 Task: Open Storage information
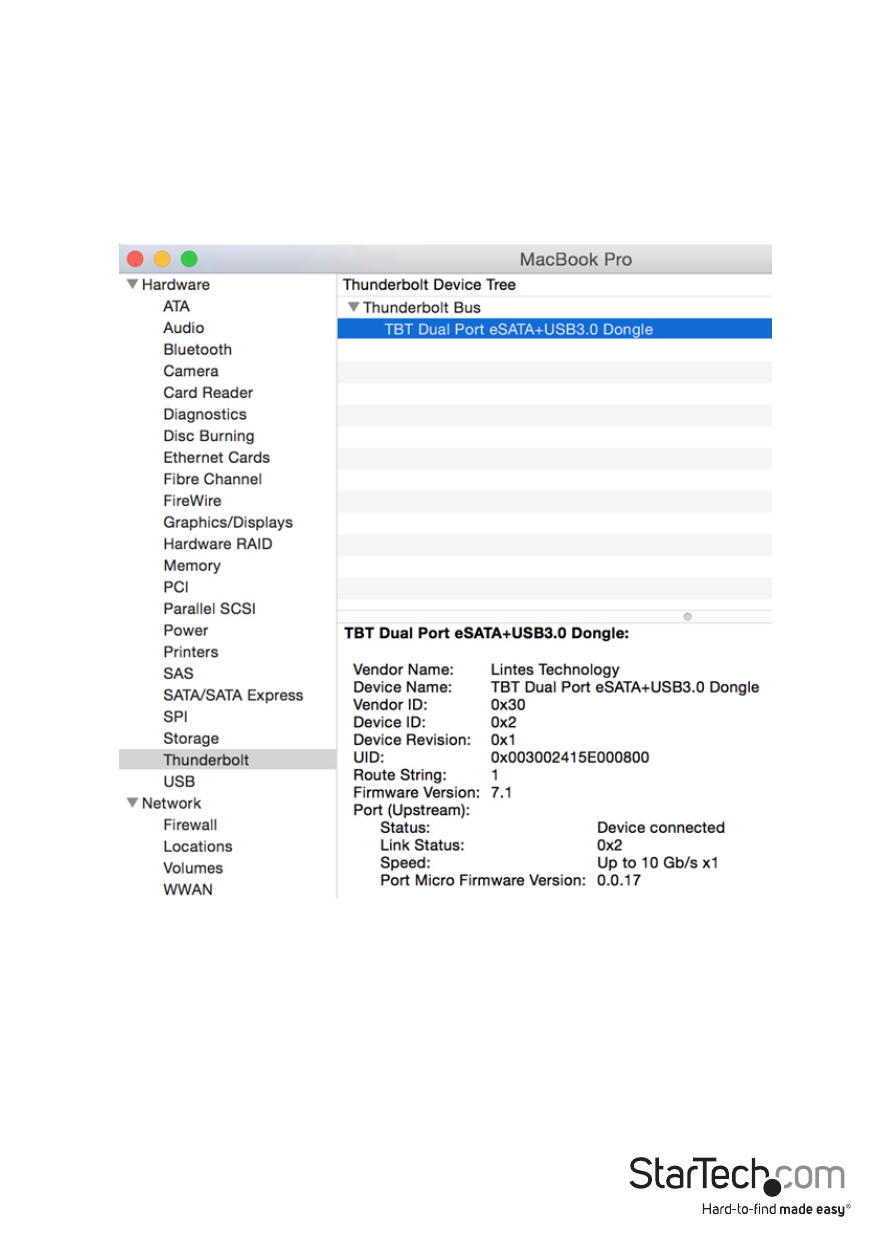tap(191, 739)
